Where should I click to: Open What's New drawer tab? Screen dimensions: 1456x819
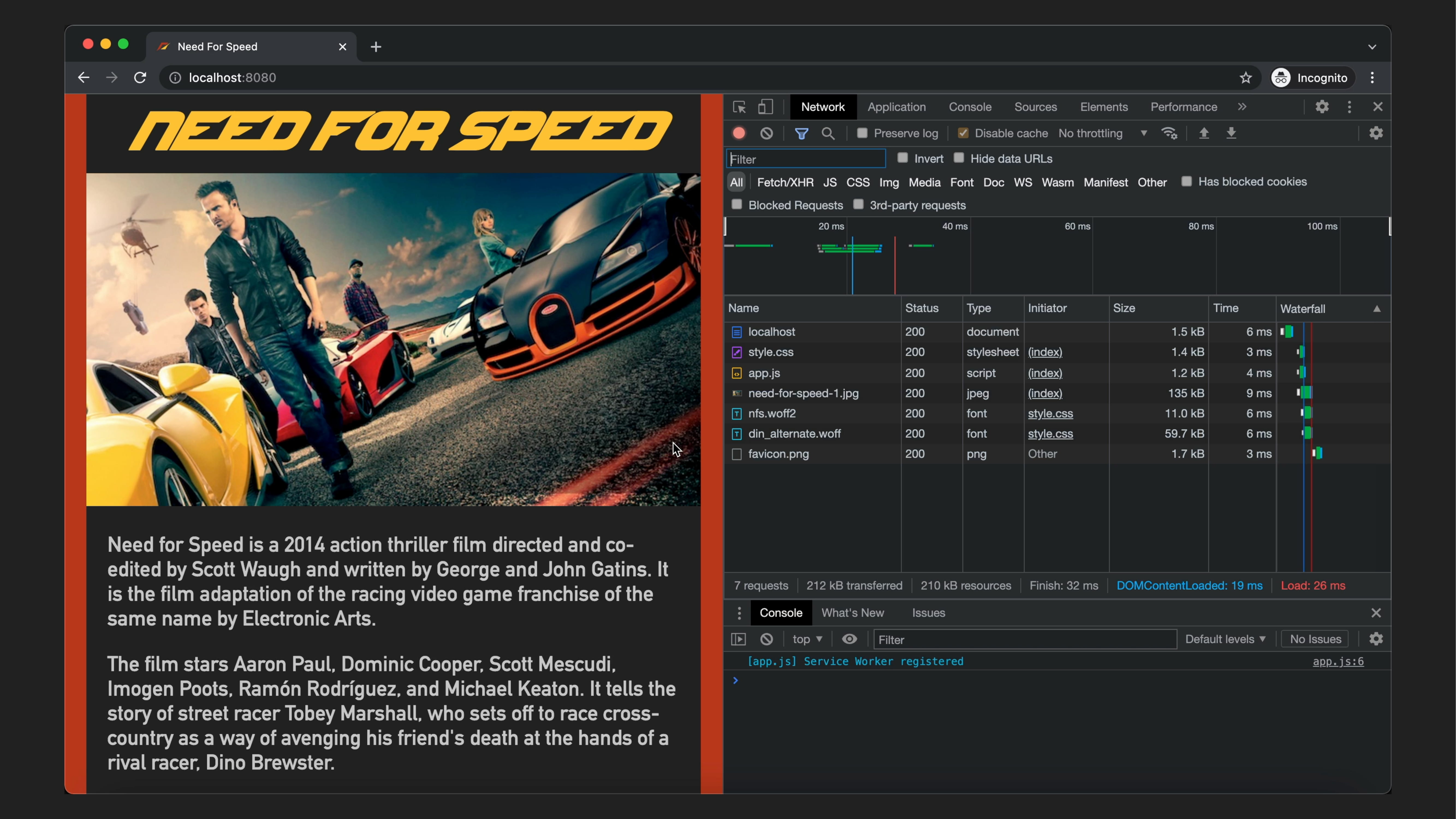click(852, 613)
